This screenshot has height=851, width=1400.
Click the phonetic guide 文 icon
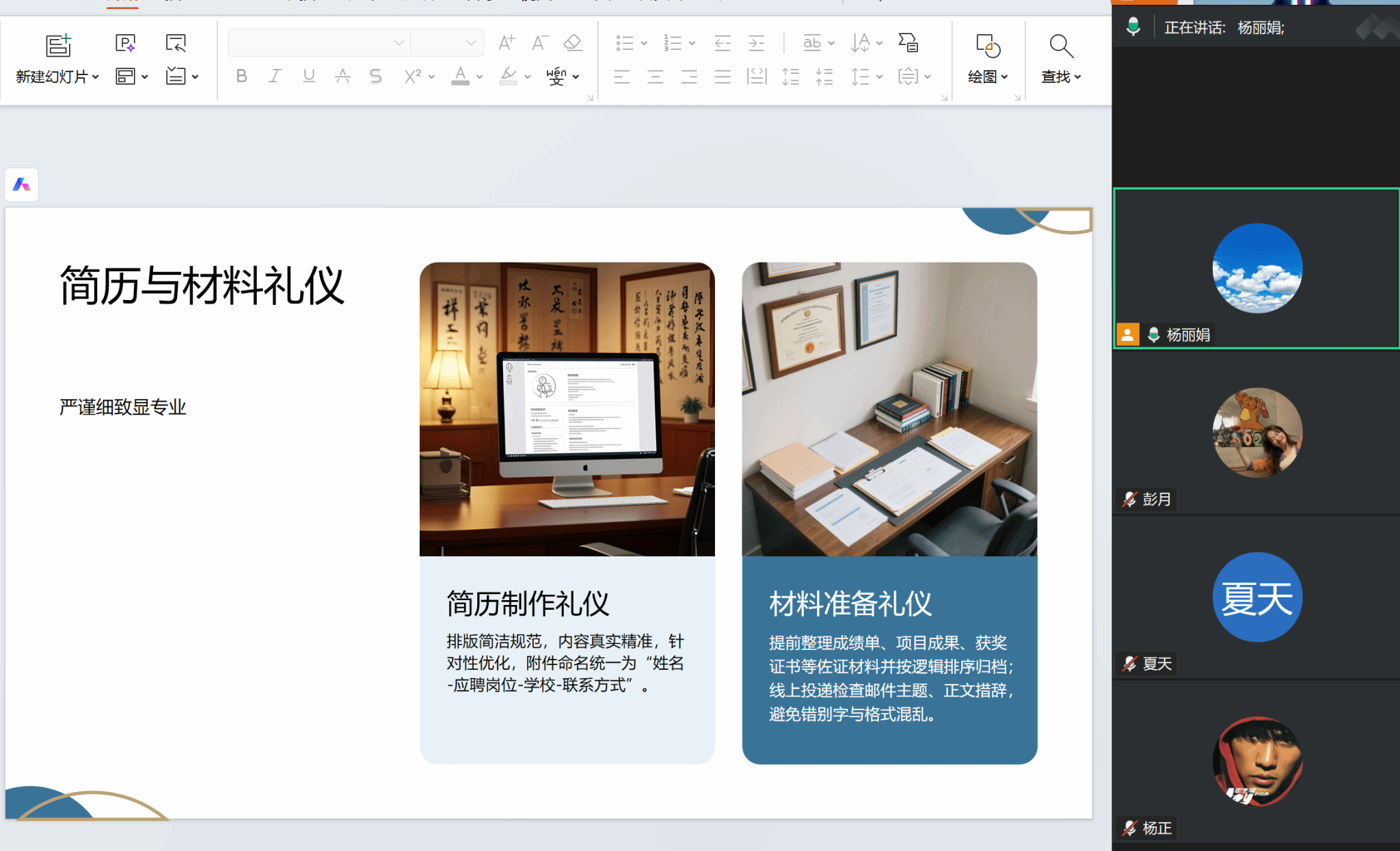(x=556, y=76)
